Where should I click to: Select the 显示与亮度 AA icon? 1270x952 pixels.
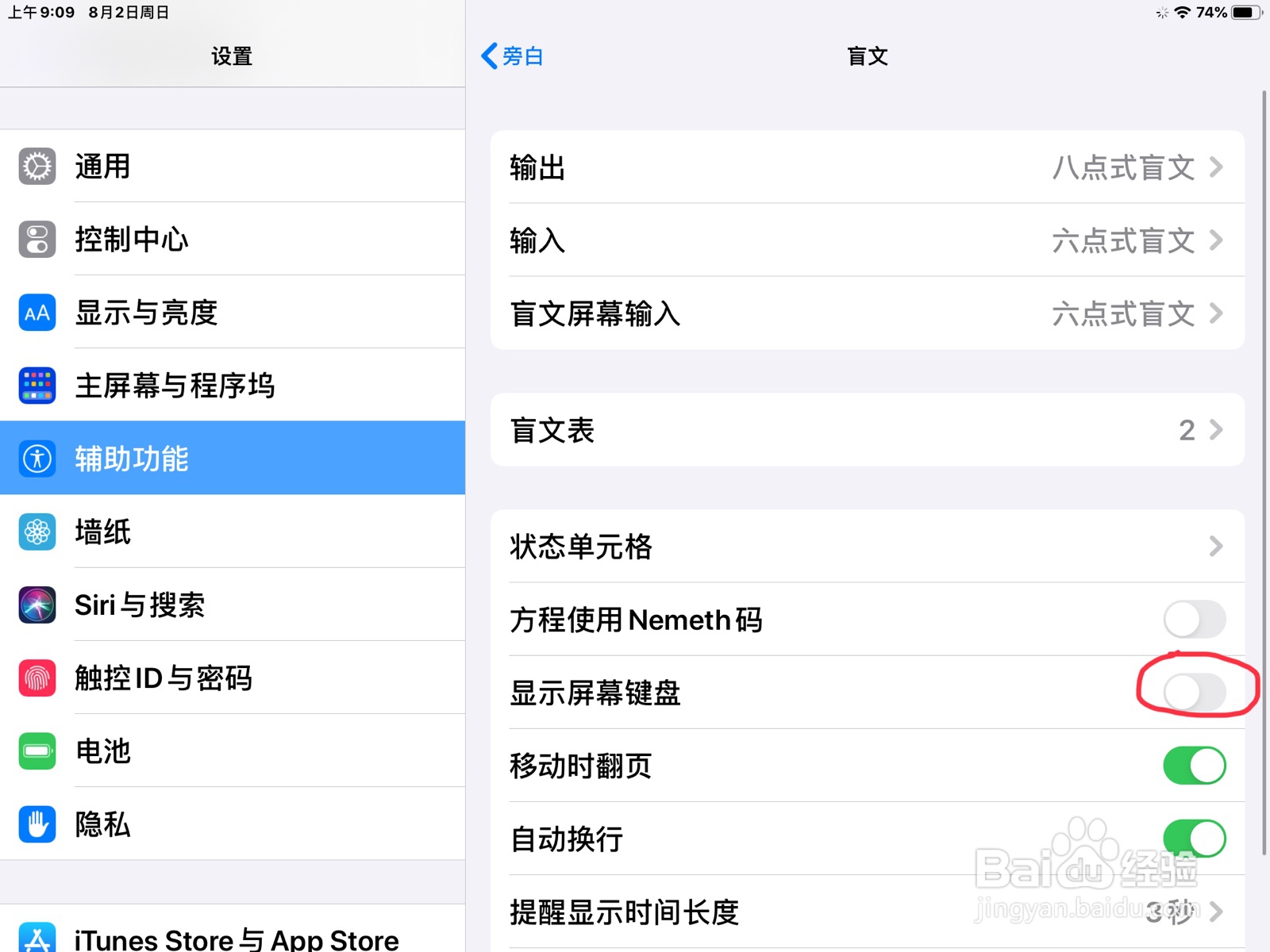pyautogui.click(x=37, y=313)
